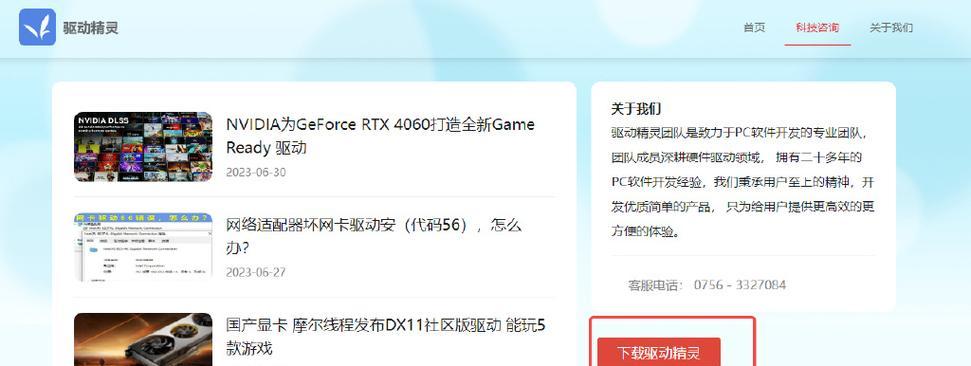Open the 首页 navigation tab
The image size is (971, 366).
coord(754,28)
